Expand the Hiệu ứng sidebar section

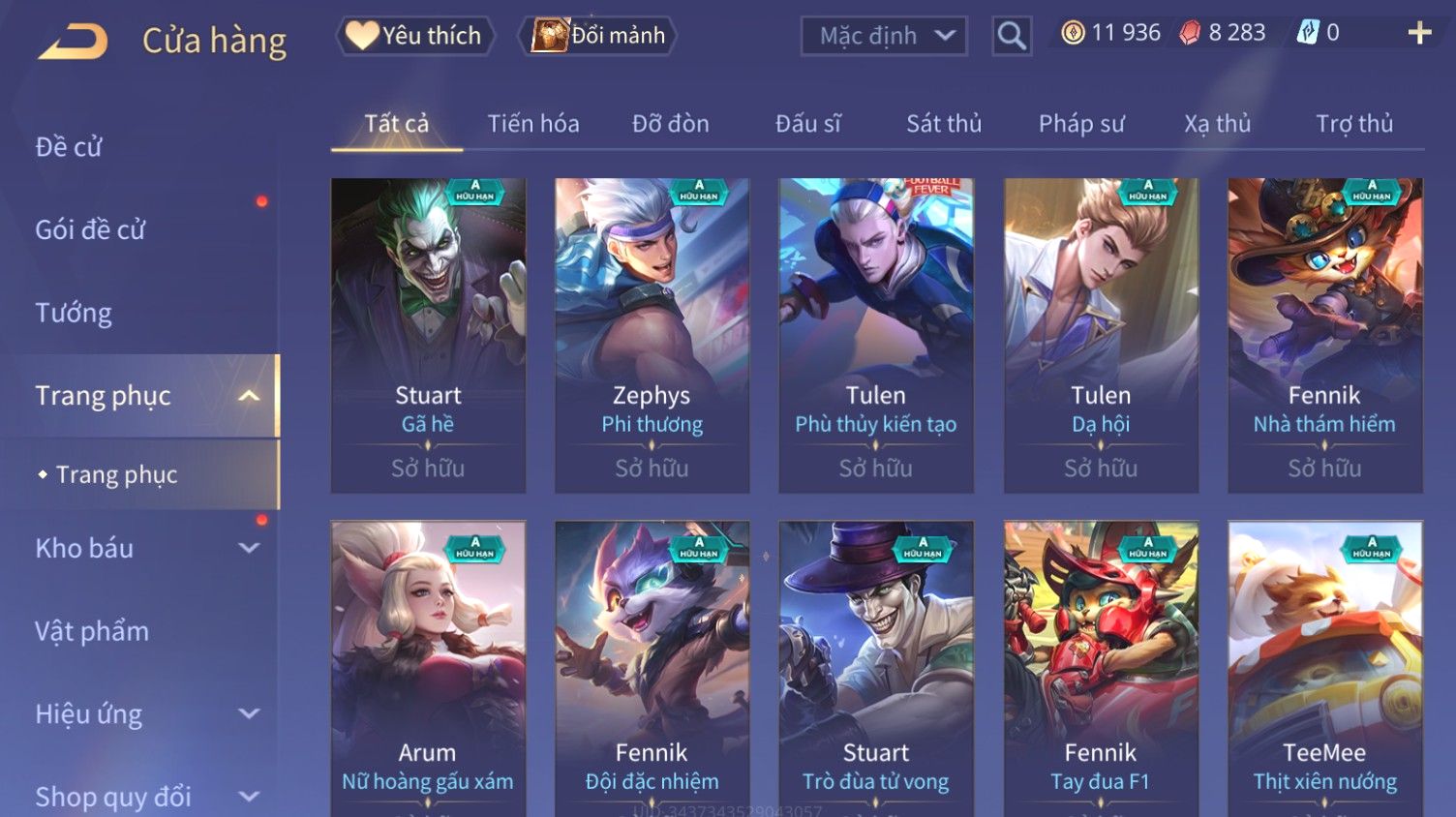click(249, 714)
